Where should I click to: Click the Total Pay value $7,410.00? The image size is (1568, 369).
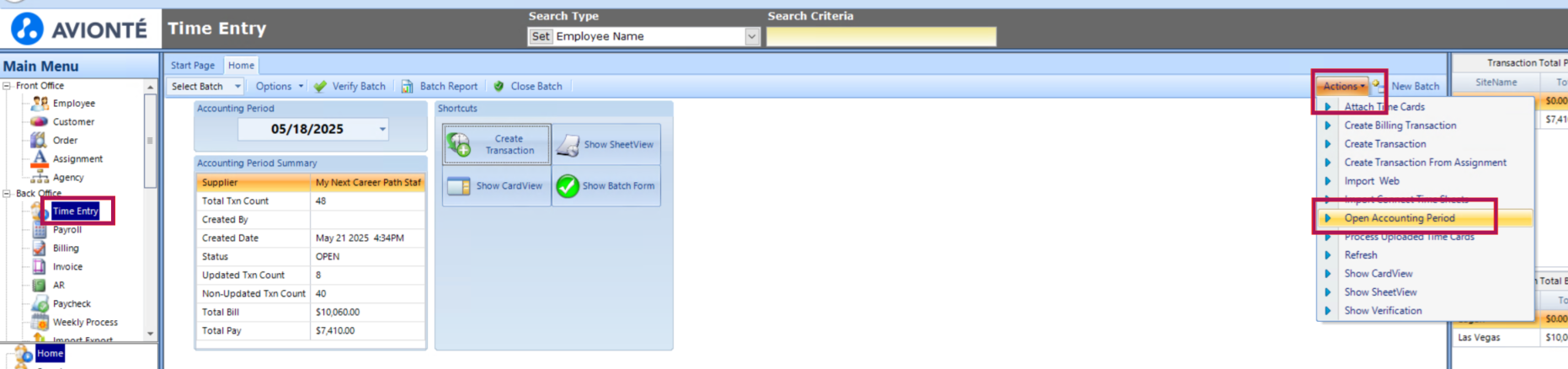click(x=368, y=330)
